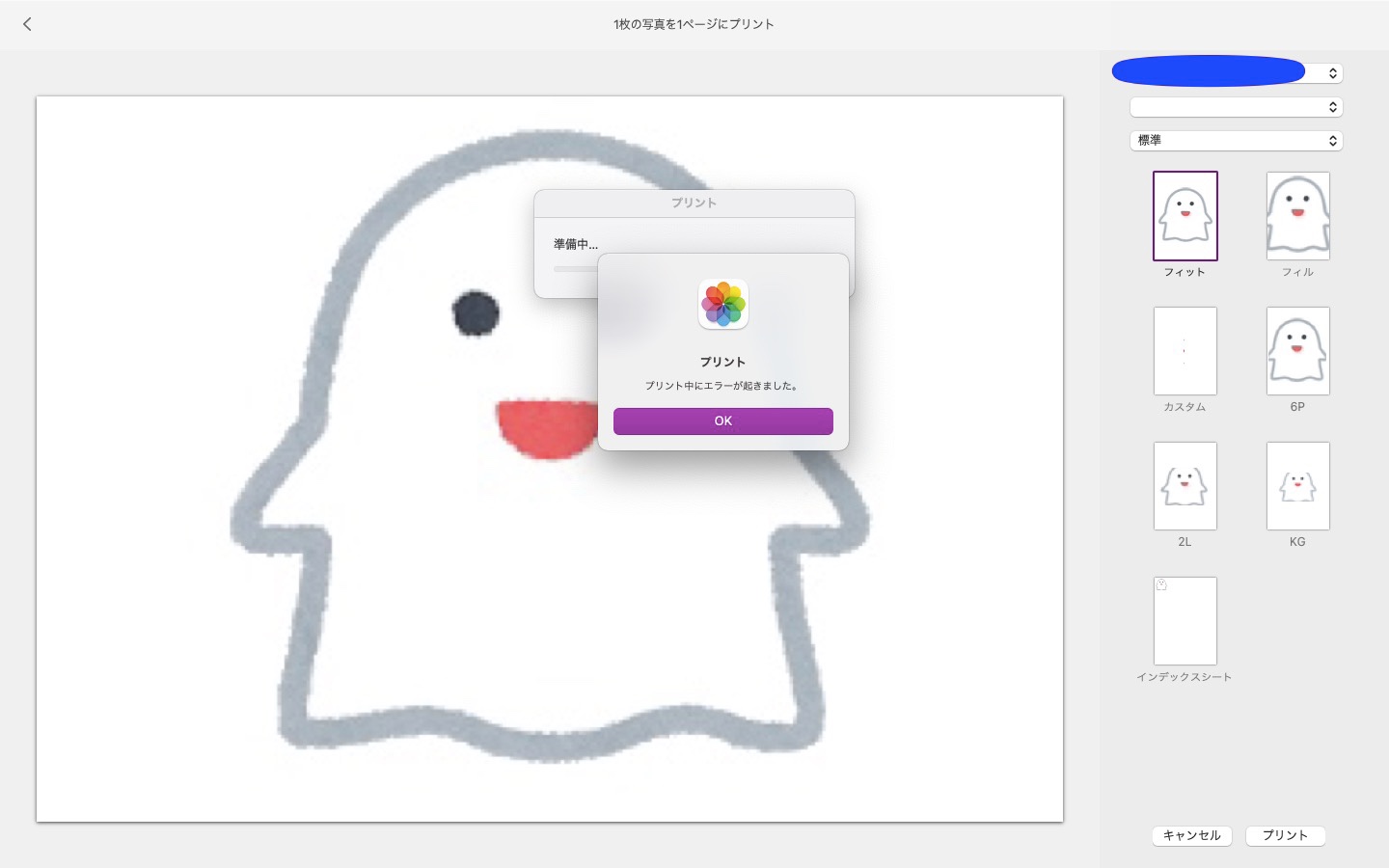This screenshot has height=868, width=1389.
Task: Pick the 6P print size thumbnail
Action: (x=1297, y=351)
